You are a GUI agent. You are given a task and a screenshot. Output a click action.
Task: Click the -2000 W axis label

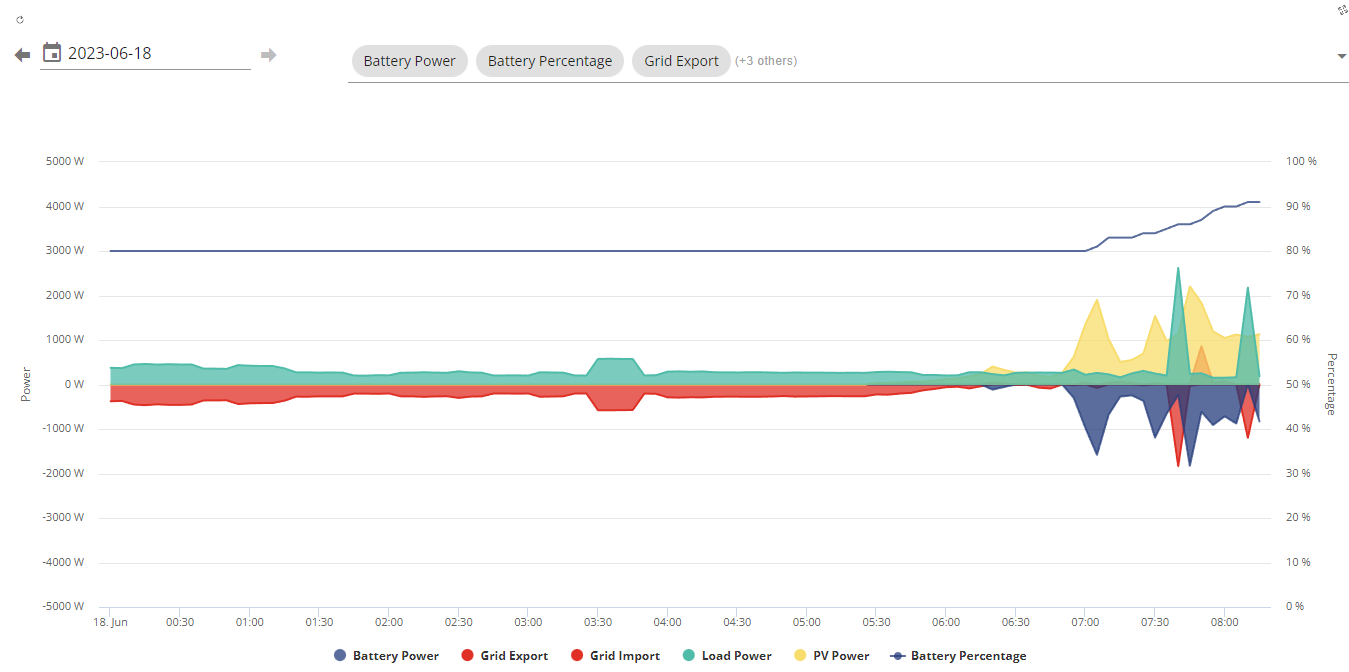pos(63,474)
